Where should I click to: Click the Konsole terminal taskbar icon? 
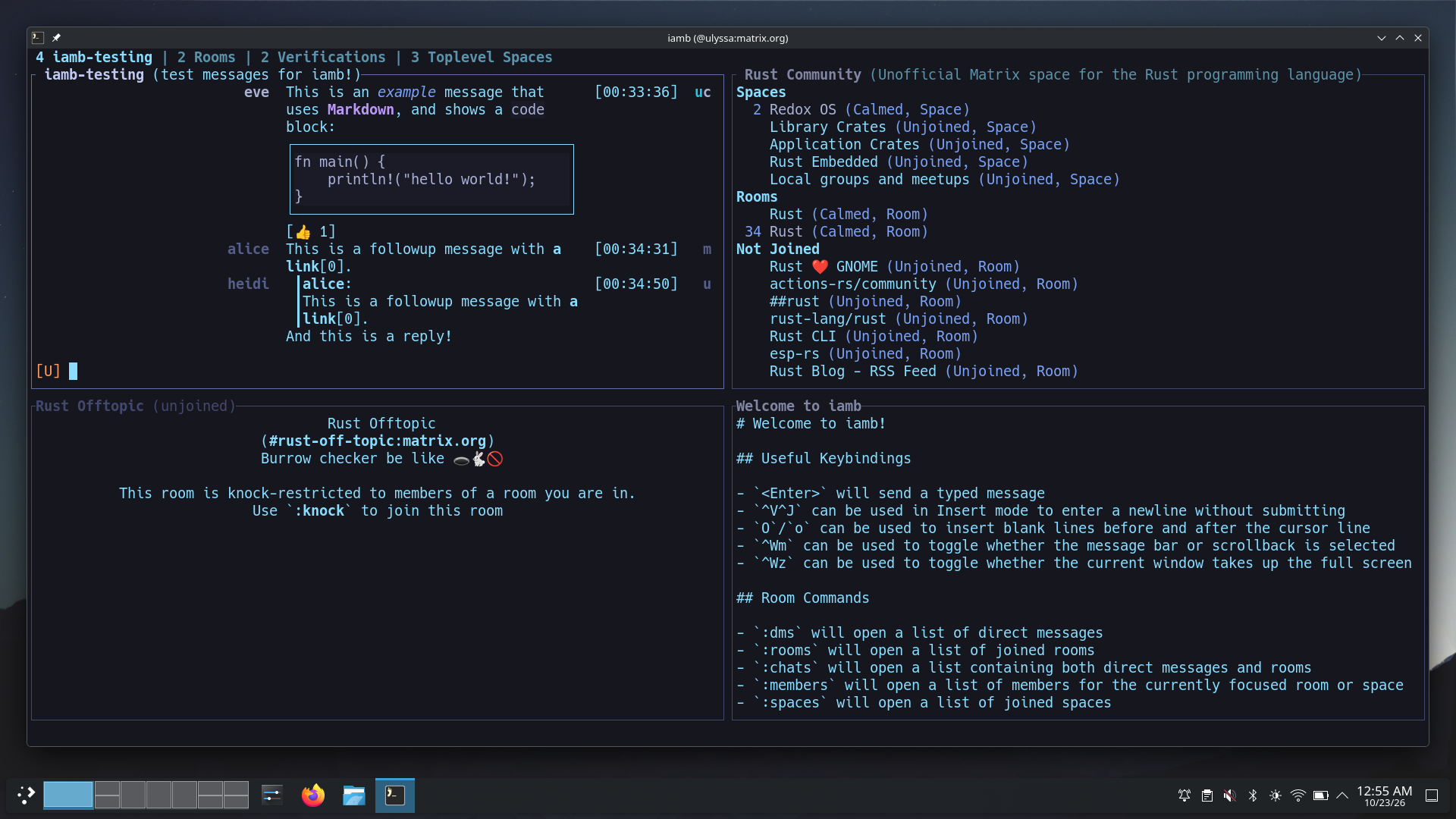tap(395, 795)
